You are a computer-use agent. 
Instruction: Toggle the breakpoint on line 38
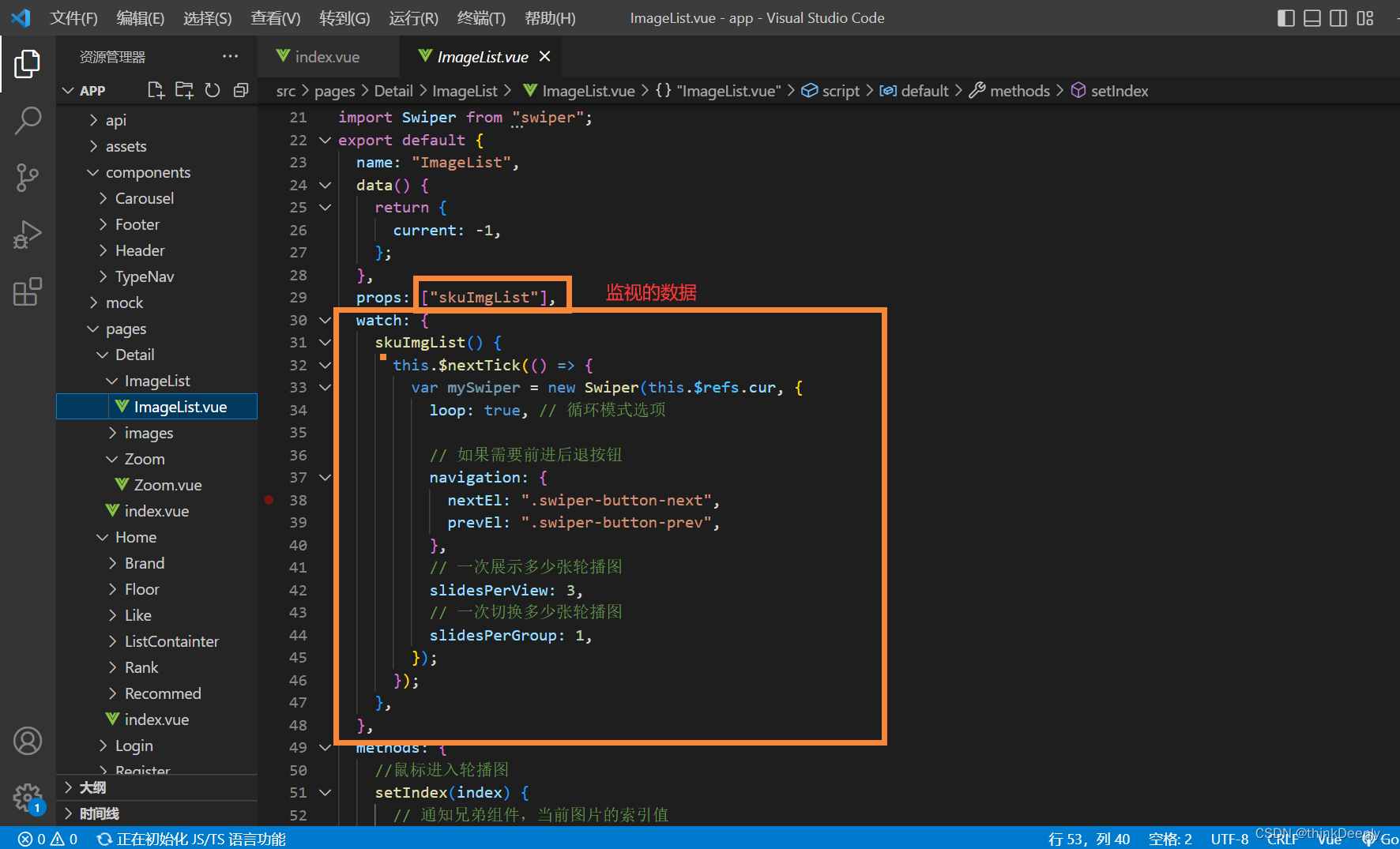pos(269,499)
